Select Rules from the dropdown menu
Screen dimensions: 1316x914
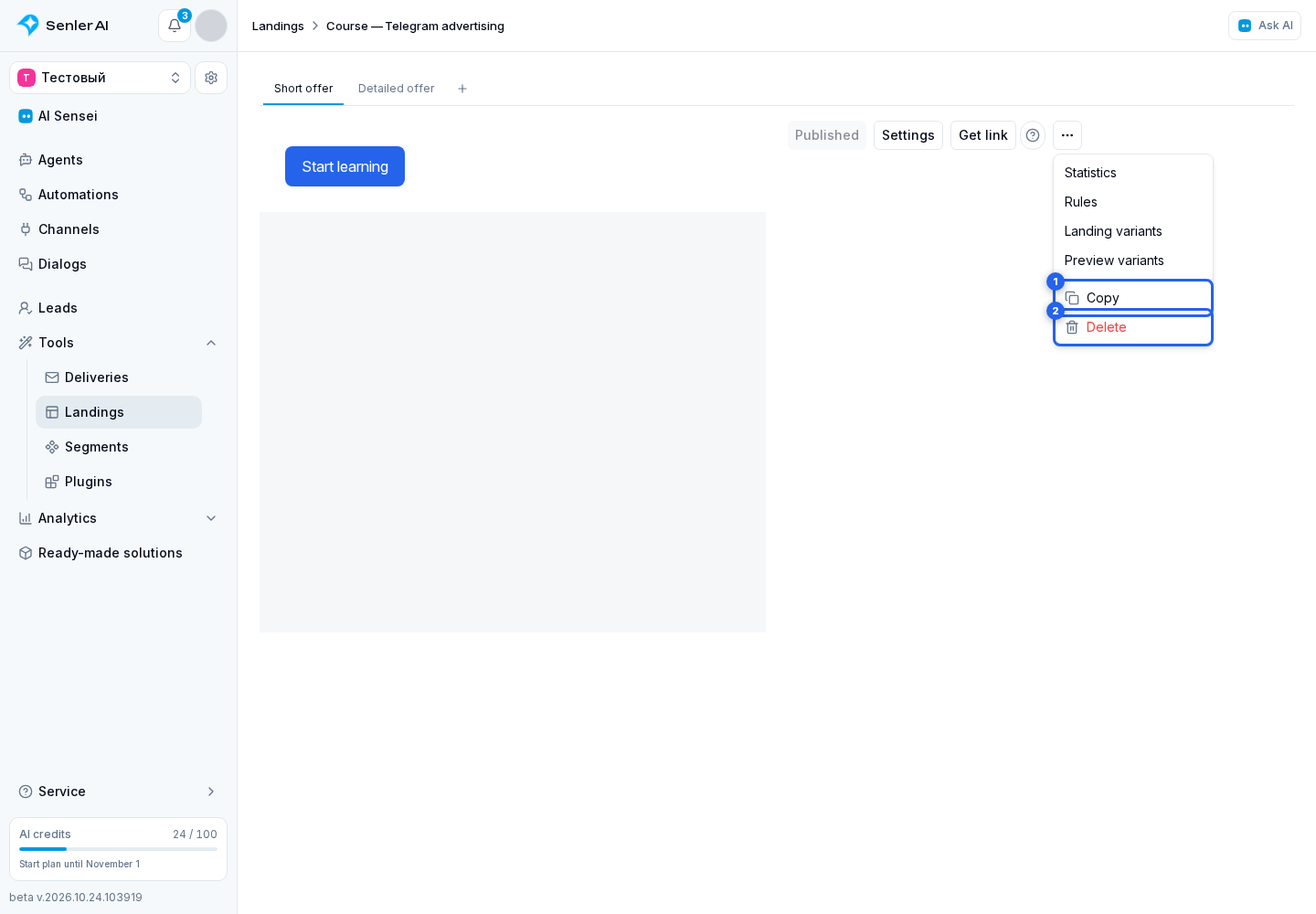tap(1133, 202)
